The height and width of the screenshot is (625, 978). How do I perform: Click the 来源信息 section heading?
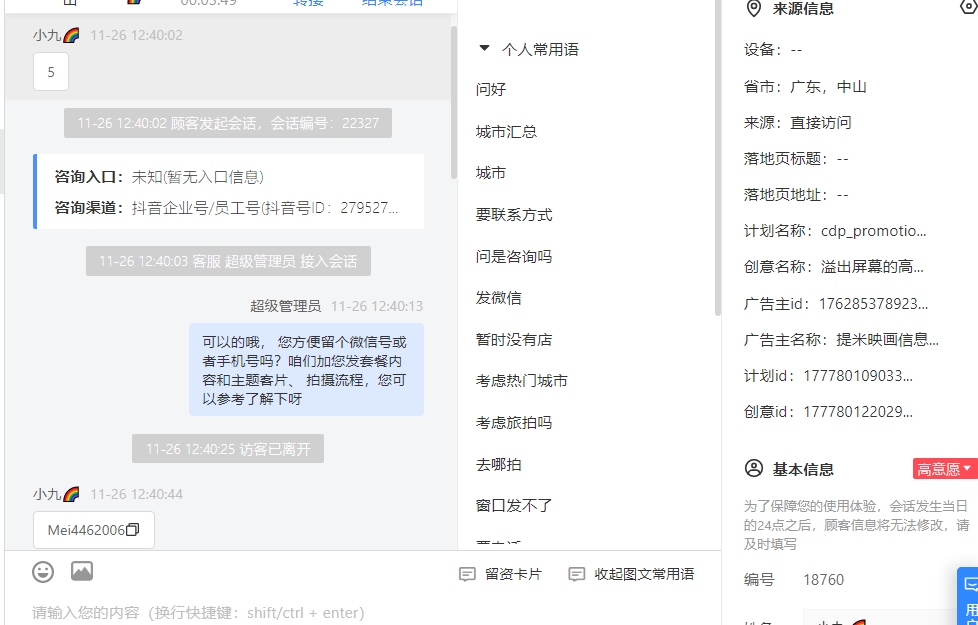[x=803, y=9]
